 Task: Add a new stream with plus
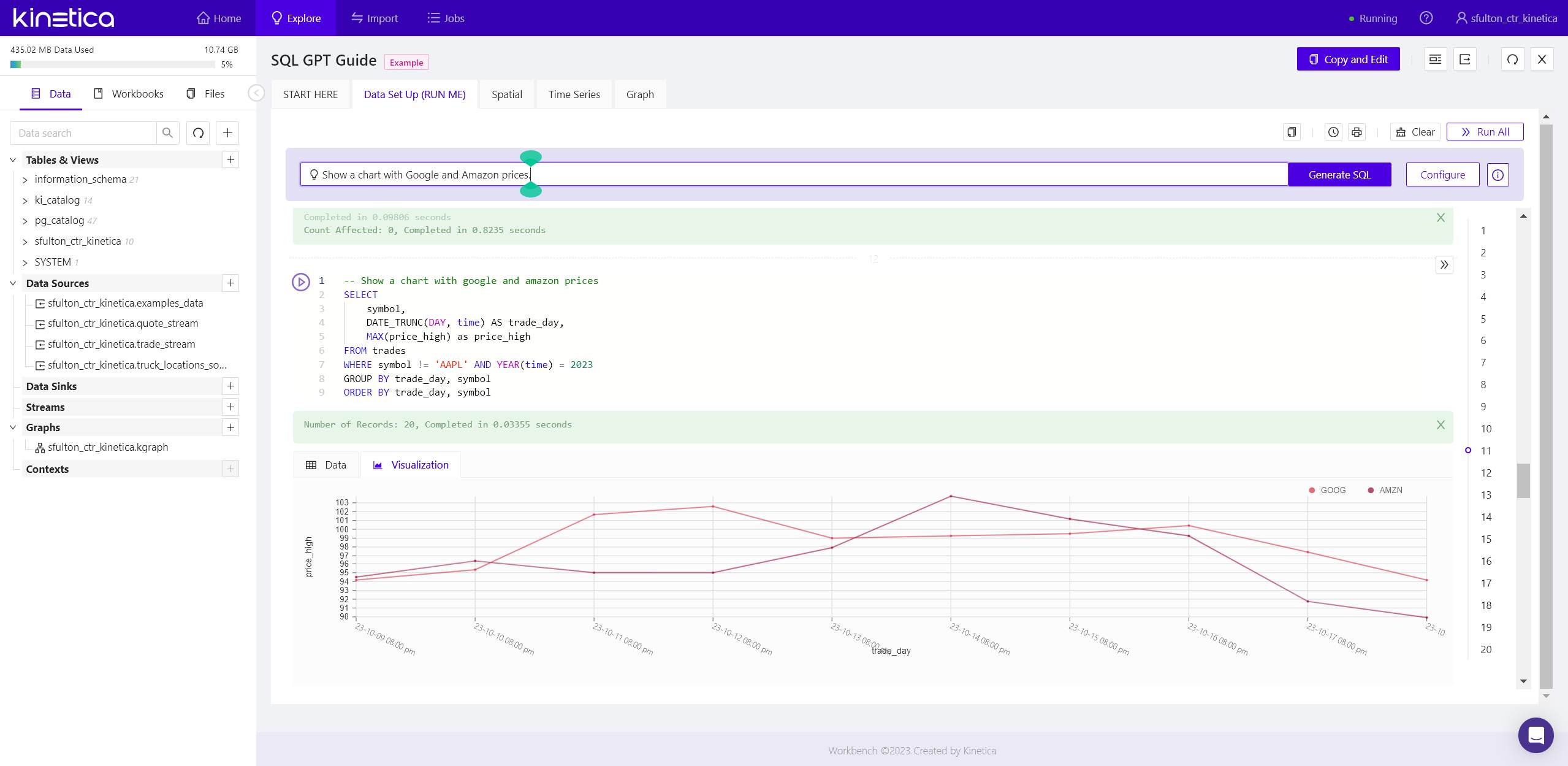(x=230, y=407)
